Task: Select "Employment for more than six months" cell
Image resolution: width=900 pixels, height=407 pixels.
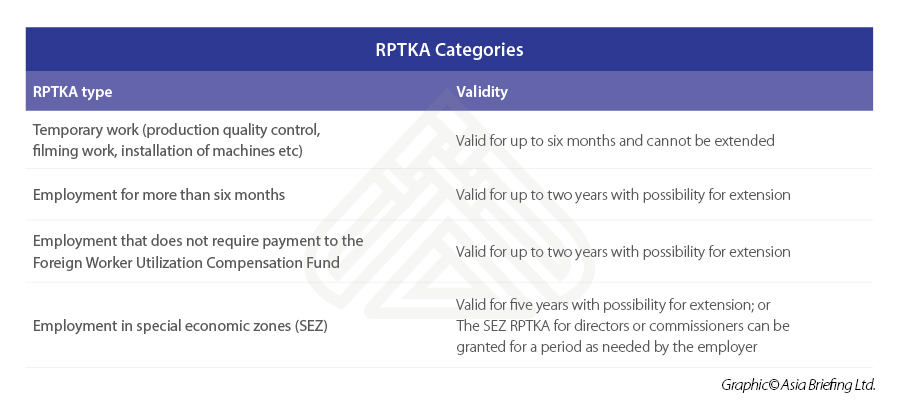Action: tap(159, 195)
